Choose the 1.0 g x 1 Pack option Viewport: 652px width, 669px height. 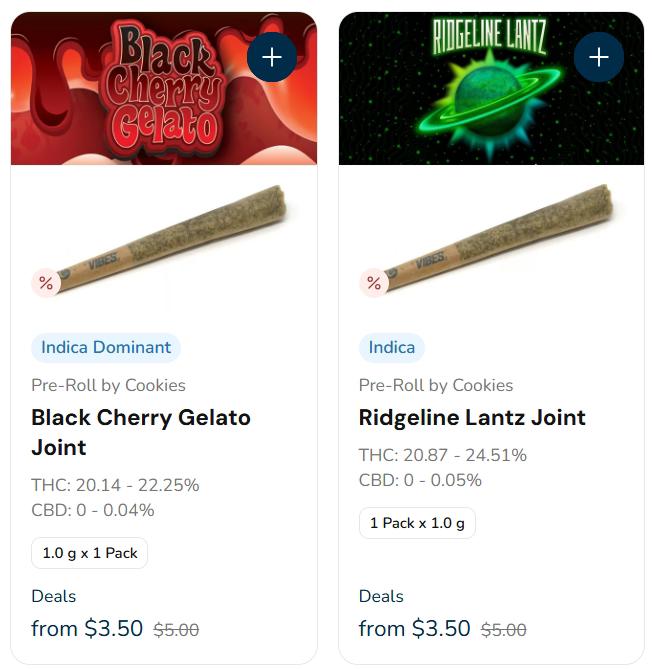click(x=90, y=553)
